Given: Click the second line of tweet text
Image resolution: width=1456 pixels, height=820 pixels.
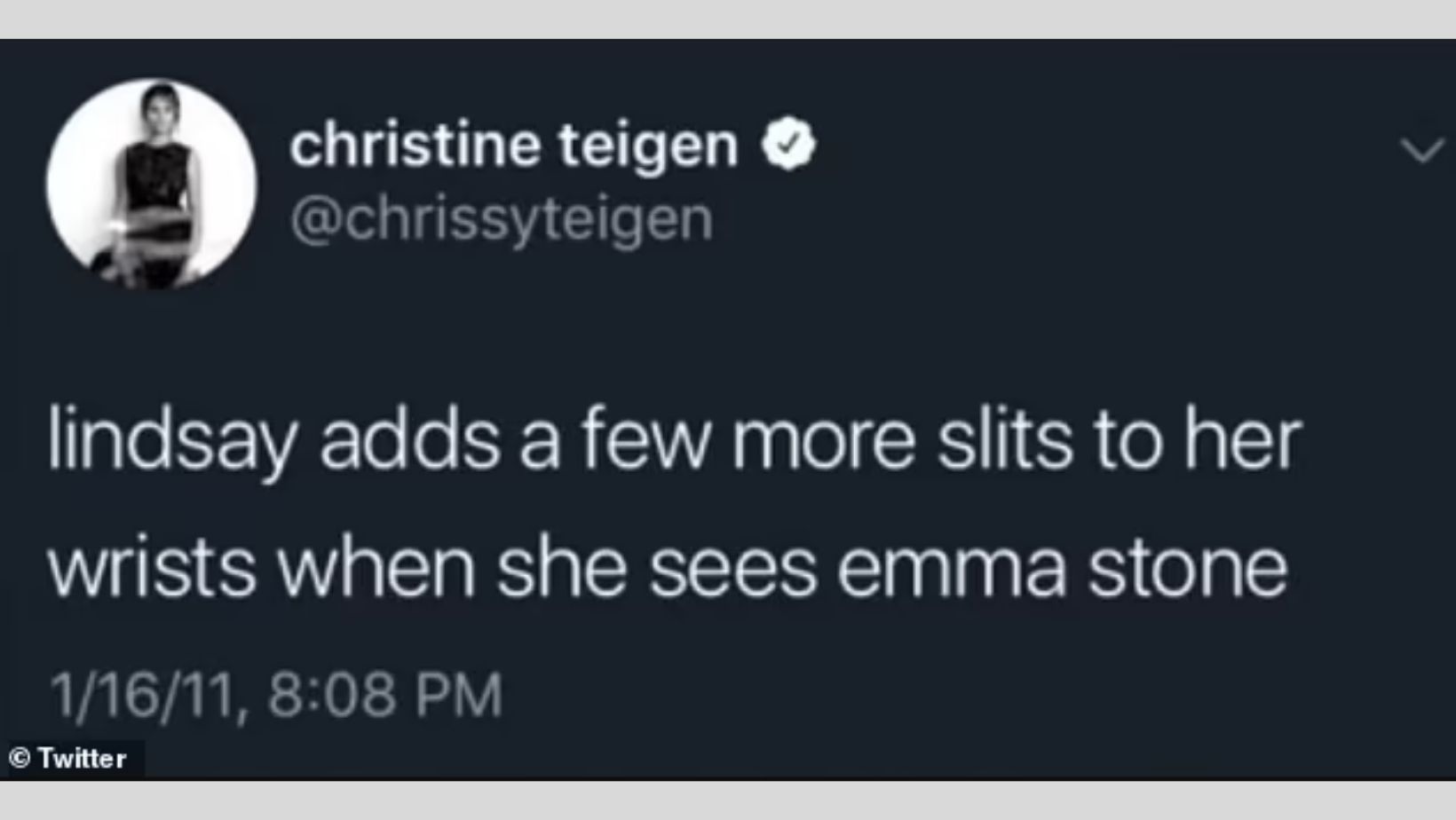Looking at the screenshot, I should coord(668,569).
